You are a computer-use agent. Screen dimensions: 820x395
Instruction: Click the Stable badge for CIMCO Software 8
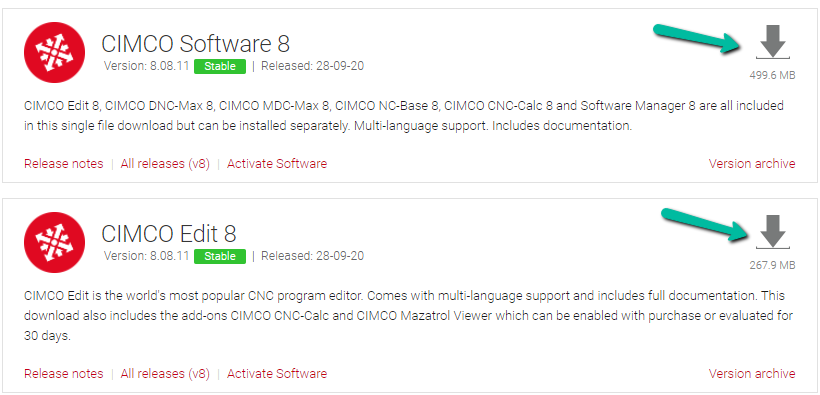220,66
